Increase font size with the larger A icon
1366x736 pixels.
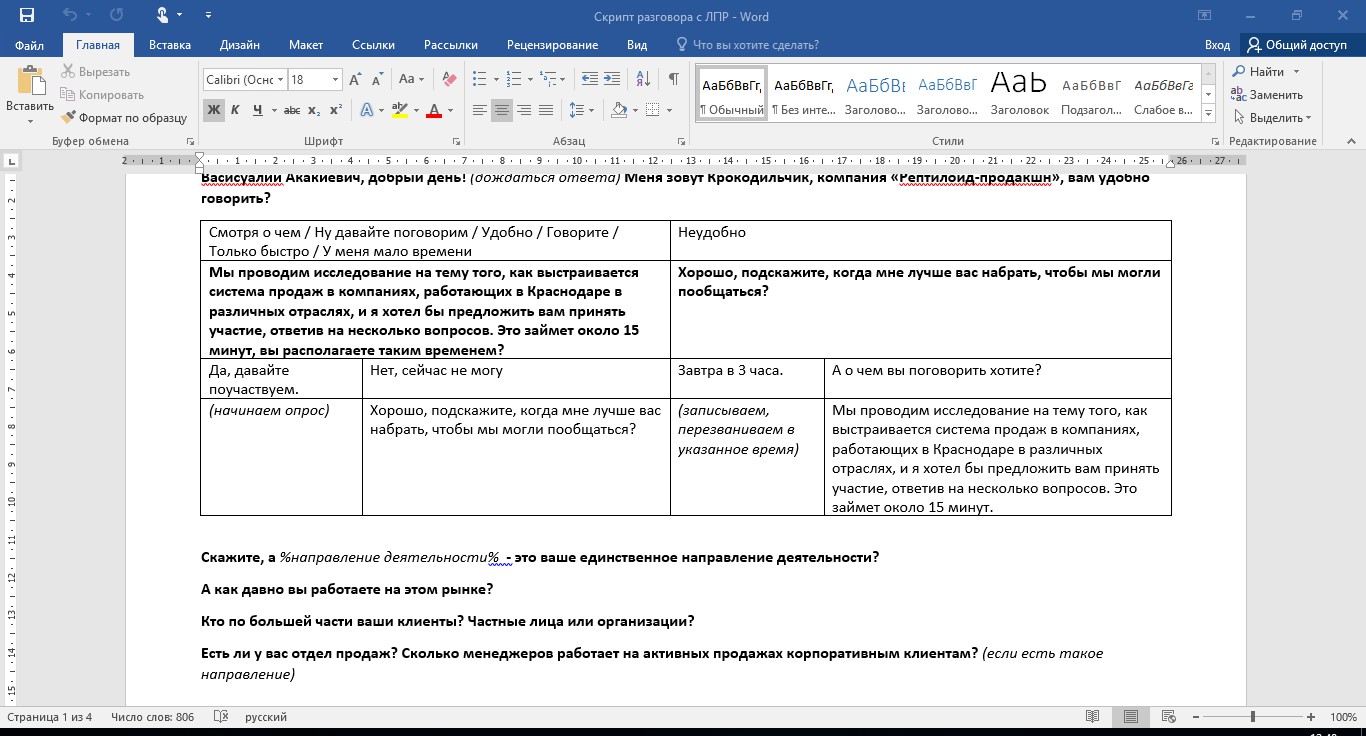[357, 79]
